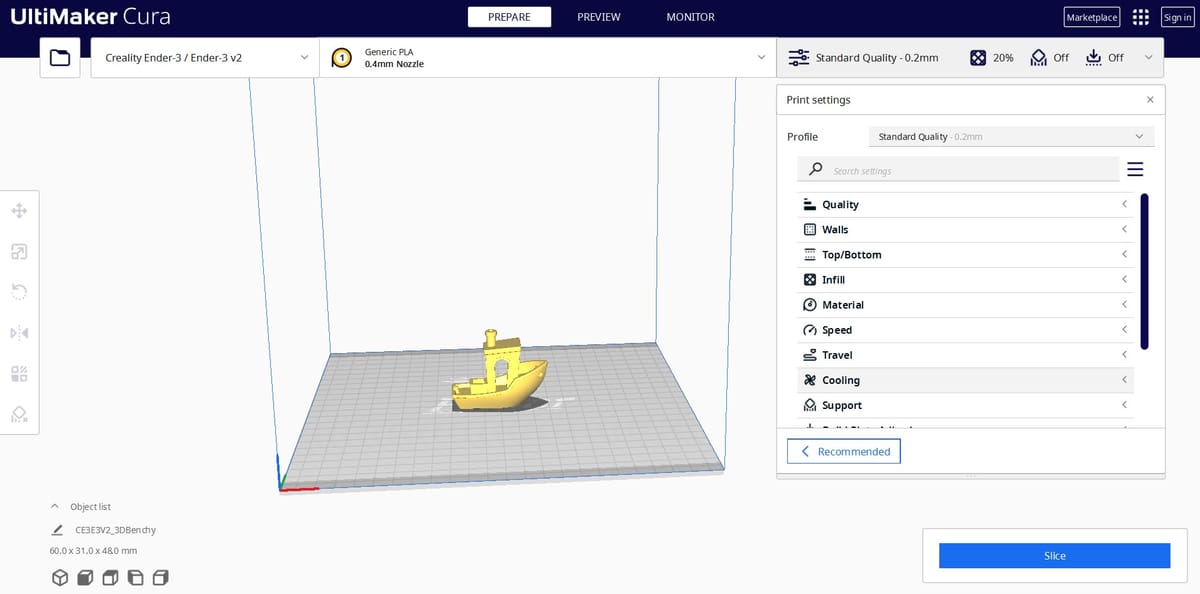Open file using the folder icon
The image size is (1200, 594).
click(60, 58)
